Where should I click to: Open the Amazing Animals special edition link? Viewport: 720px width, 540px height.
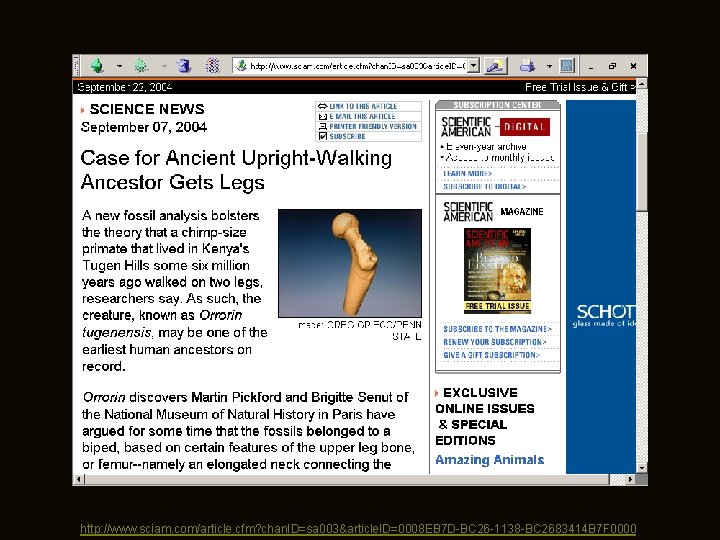point(489,460)
